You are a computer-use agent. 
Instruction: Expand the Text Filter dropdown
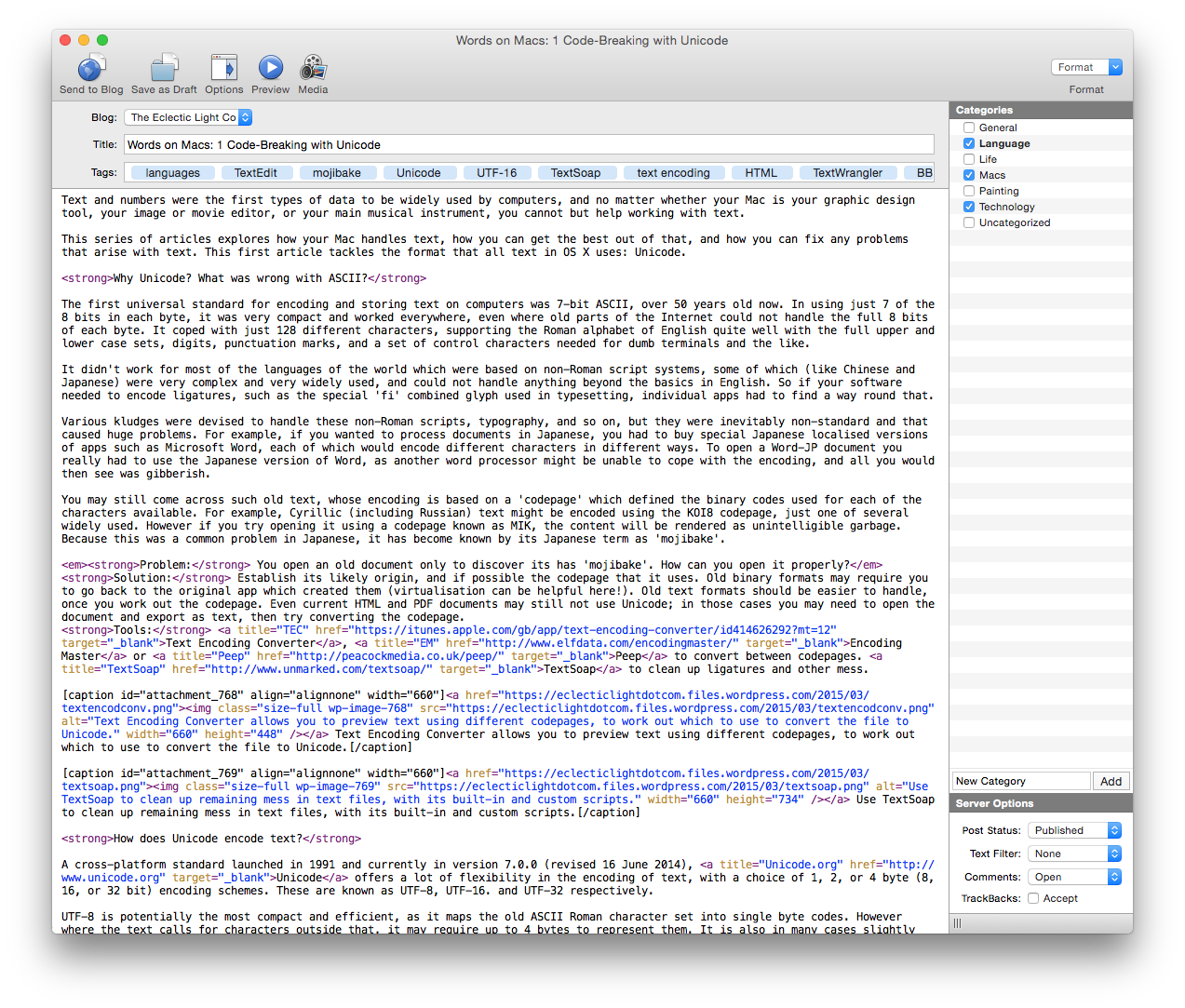pos(1074,853)
